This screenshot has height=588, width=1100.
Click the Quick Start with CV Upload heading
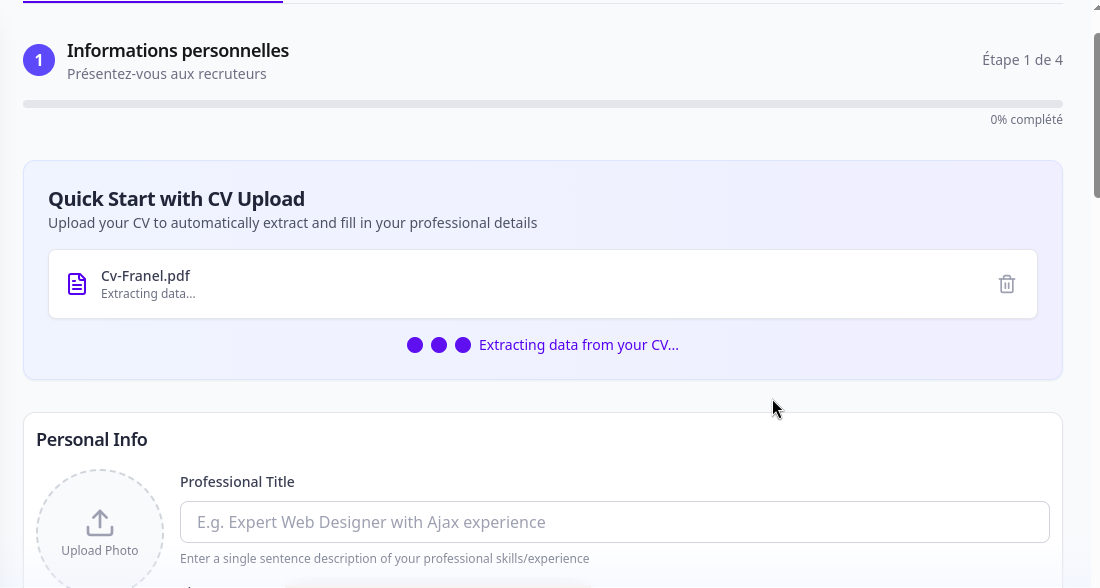[176, 199]
